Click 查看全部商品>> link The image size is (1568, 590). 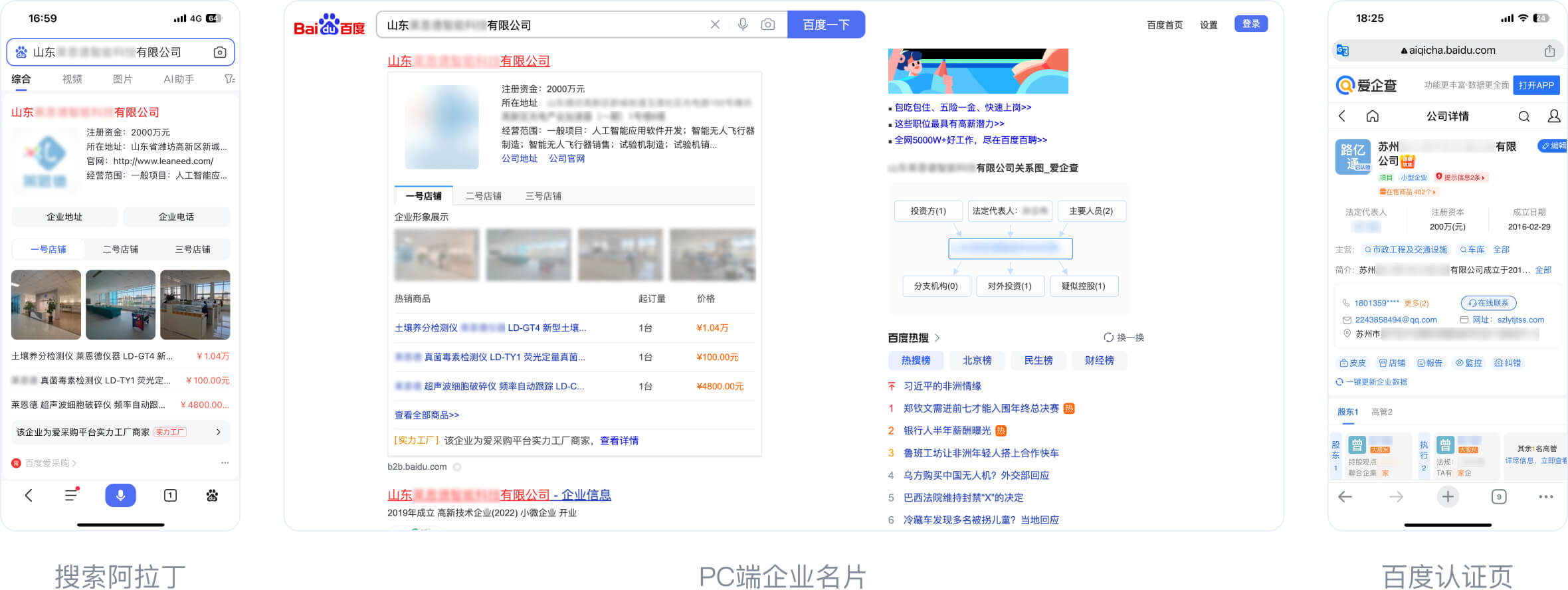point(427,415)
